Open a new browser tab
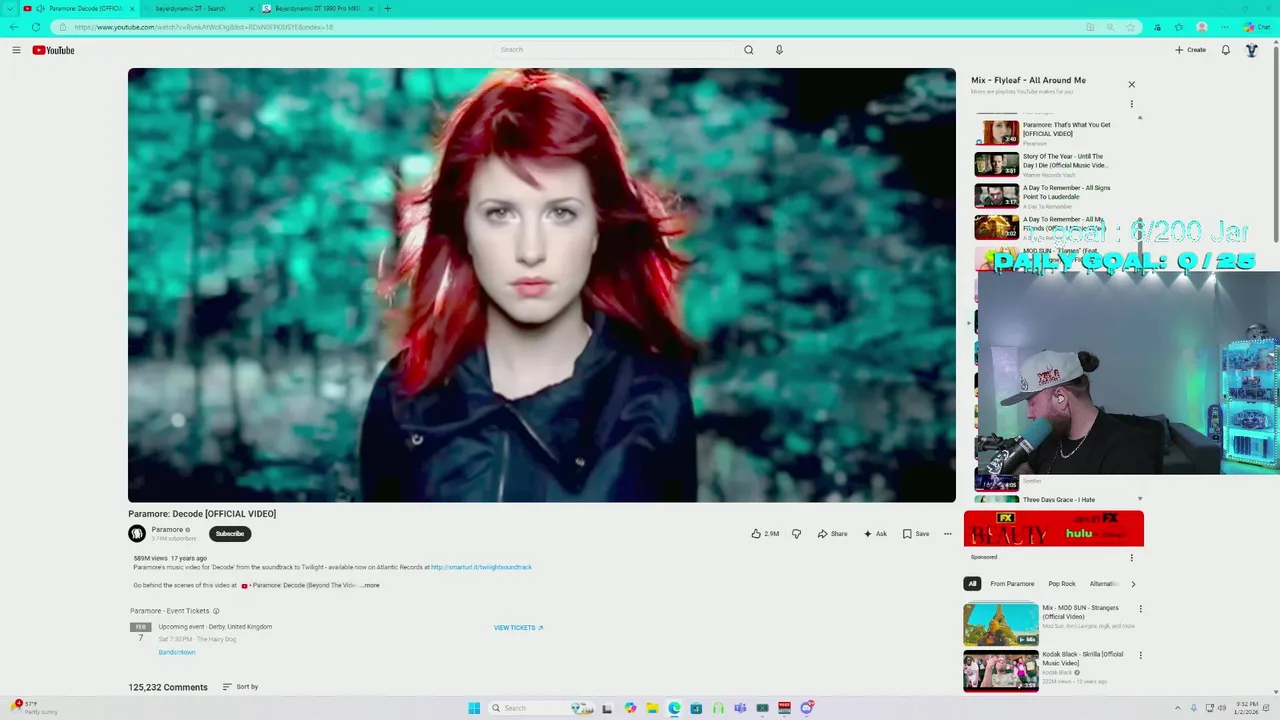This screenshot has height=720, width=1280. [388, 8]
